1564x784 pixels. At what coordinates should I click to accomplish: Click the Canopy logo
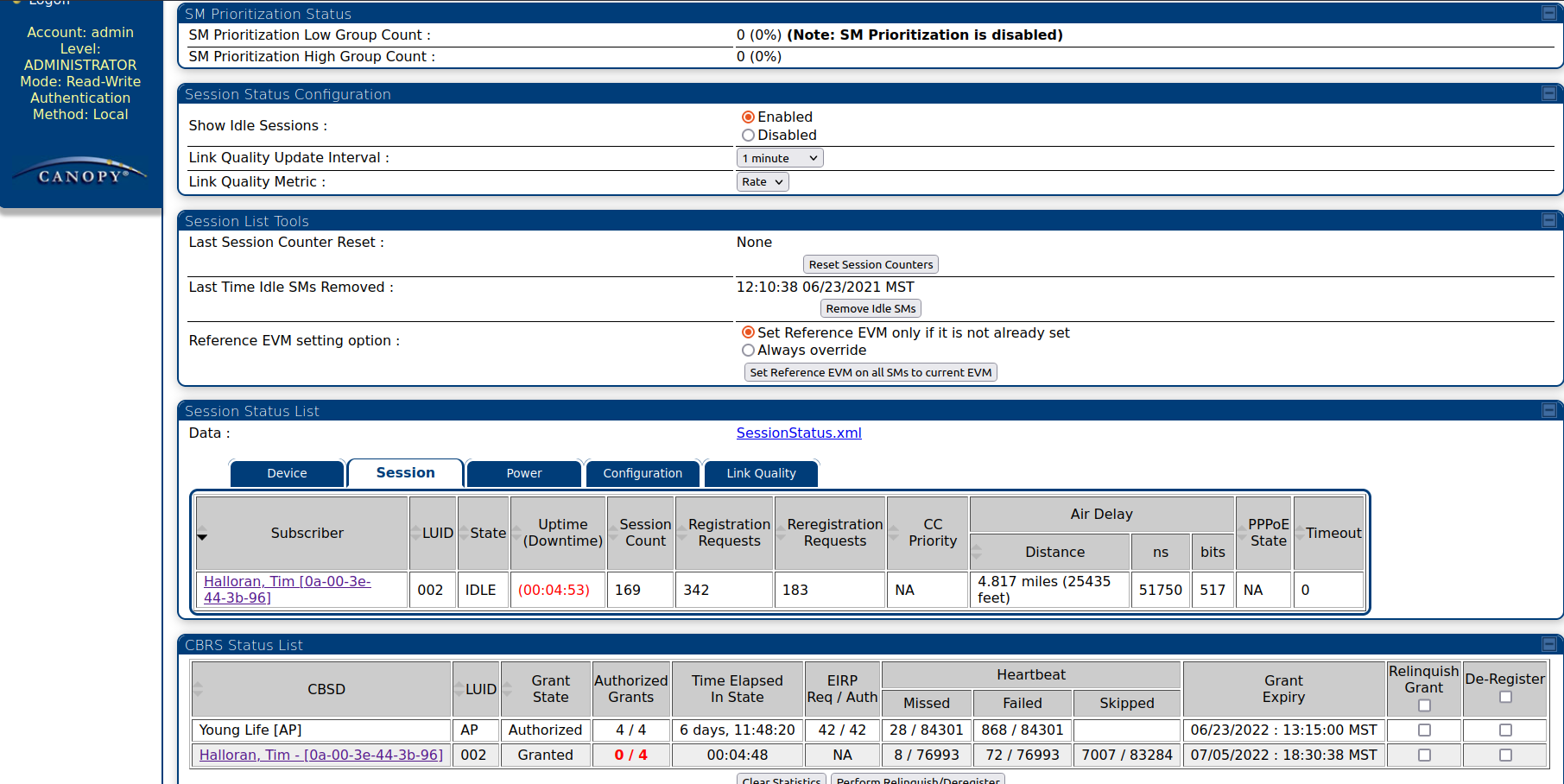point(81,174)
